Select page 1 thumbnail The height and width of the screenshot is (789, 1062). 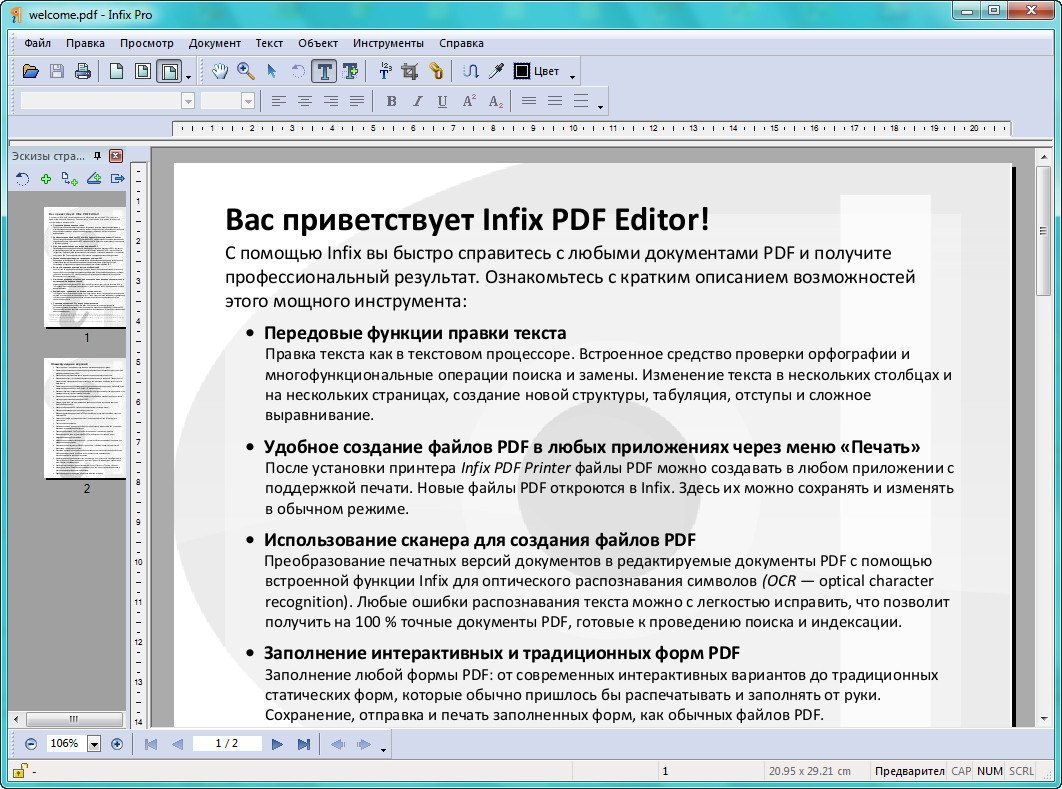85,268
